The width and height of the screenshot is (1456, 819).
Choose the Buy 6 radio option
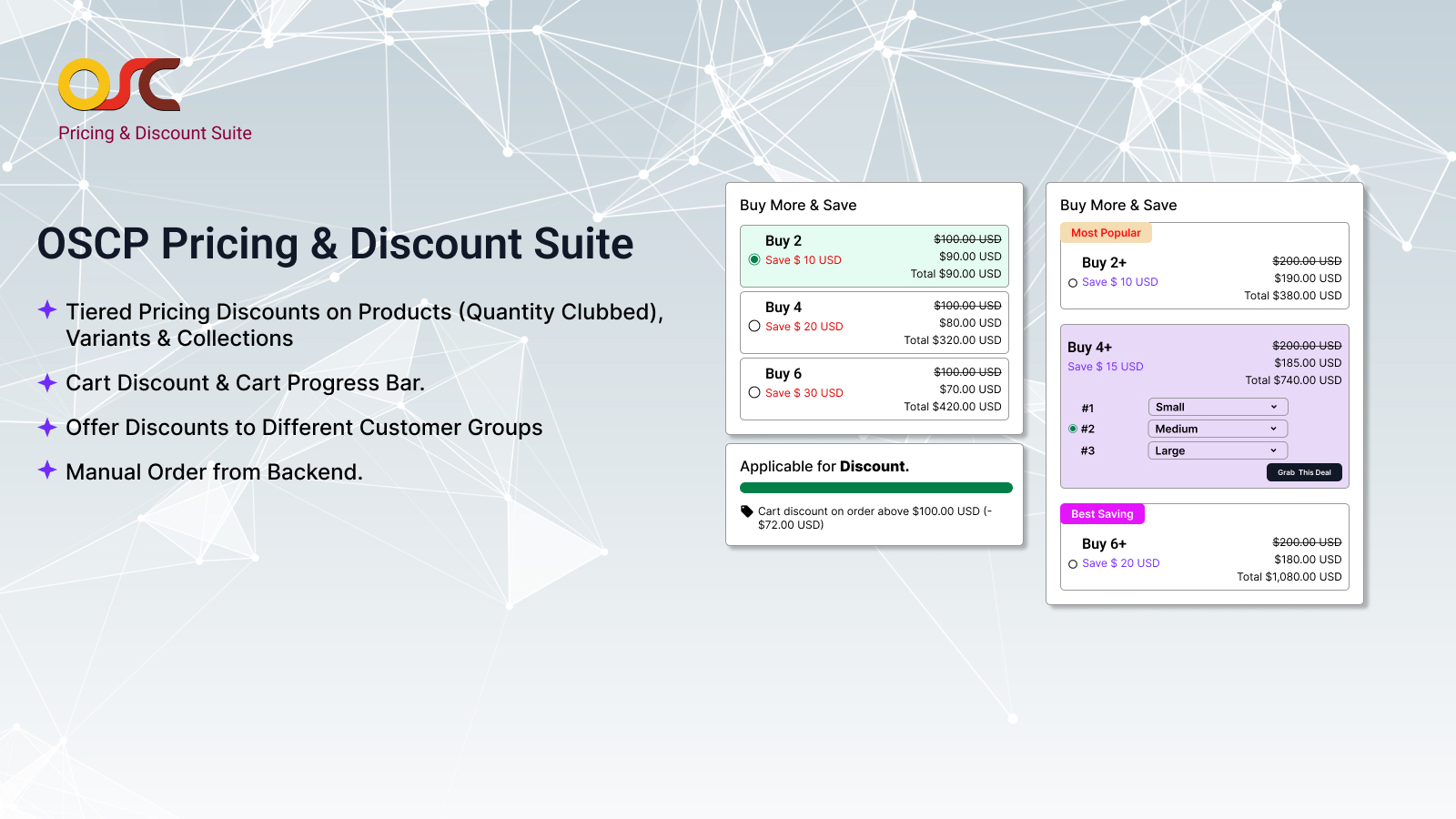754,392
